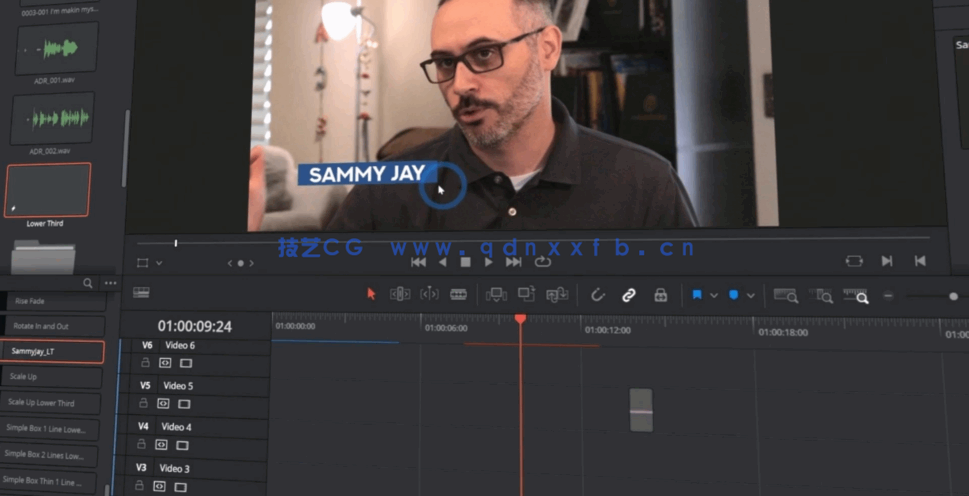The width and height of the screenshot is (969, 496).
Task: Click the blue Marker icon
Action: coord(734,295)
